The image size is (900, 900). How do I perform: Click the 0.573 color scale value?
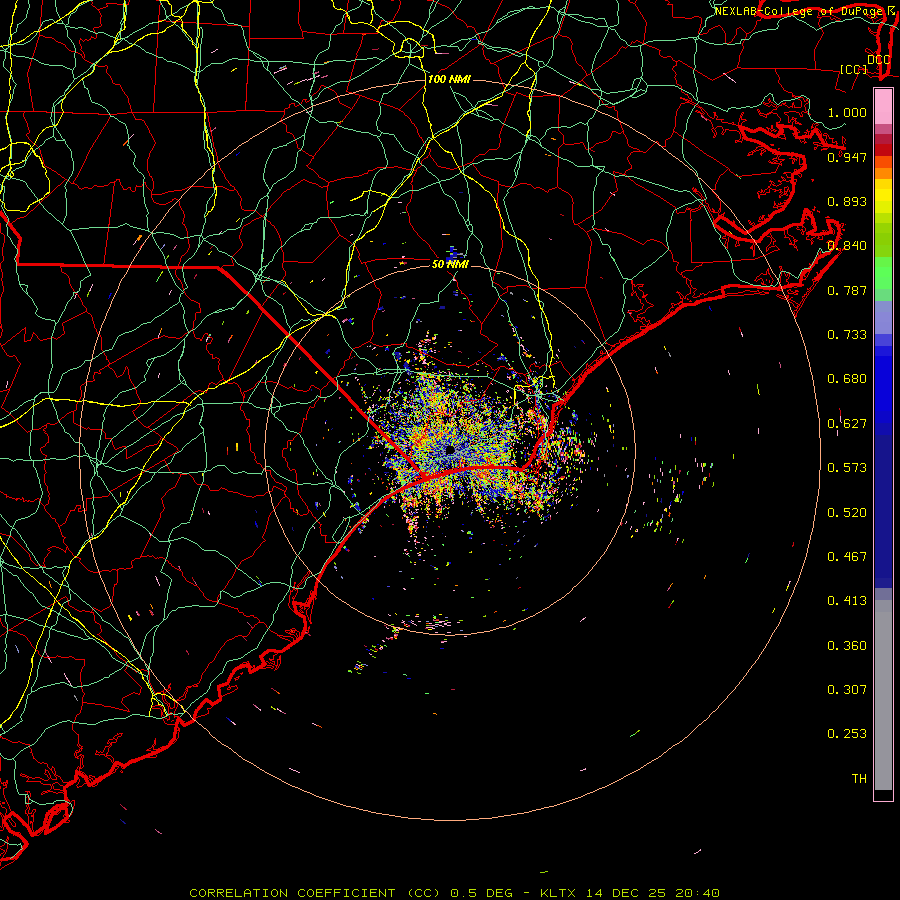point(847,468)
